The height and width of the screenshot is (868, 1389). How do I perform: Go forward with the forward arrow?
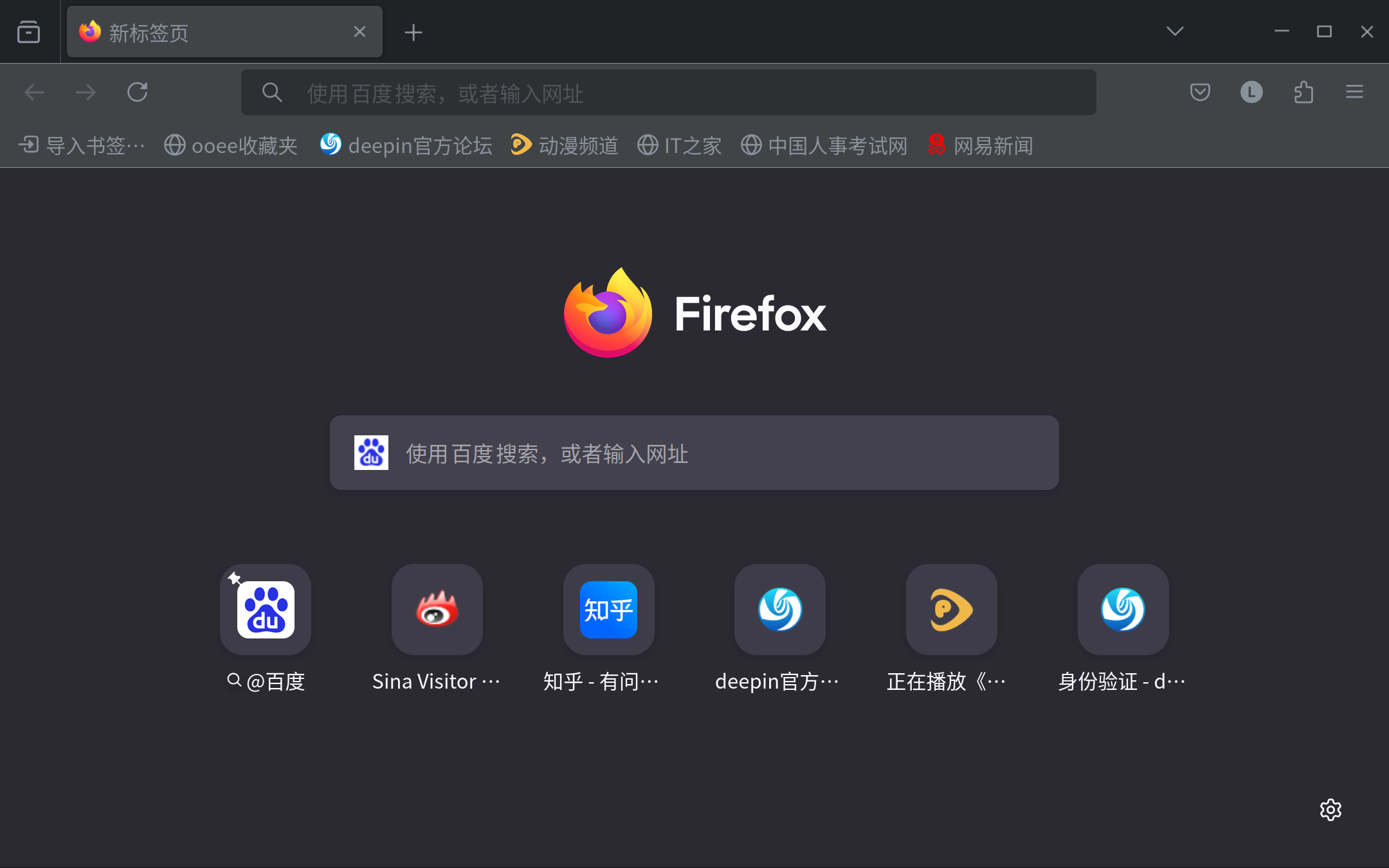pos(86,93)
